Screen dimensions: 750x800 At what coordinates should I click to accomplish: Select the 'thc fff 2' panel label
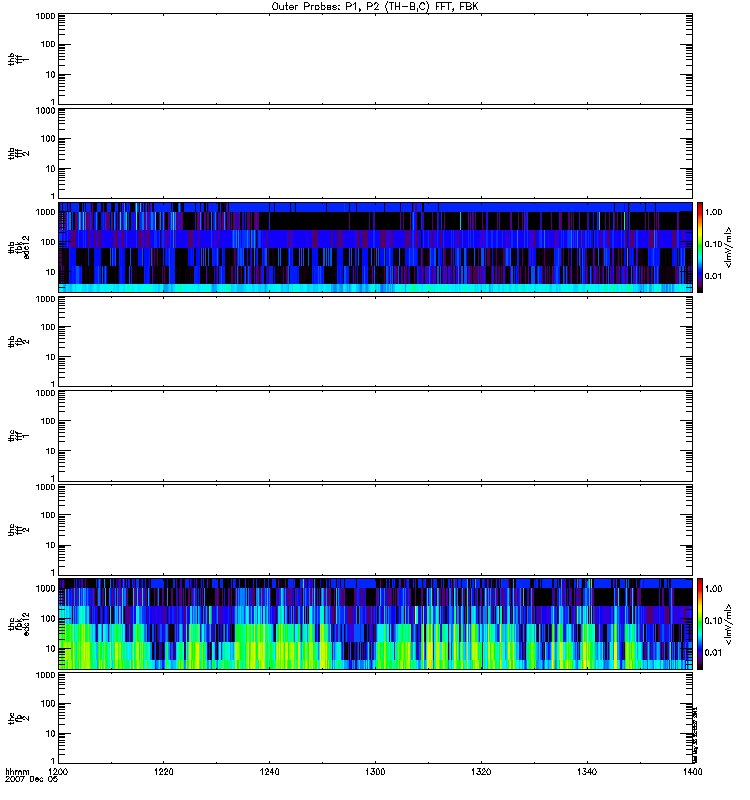tap(18, 530)
